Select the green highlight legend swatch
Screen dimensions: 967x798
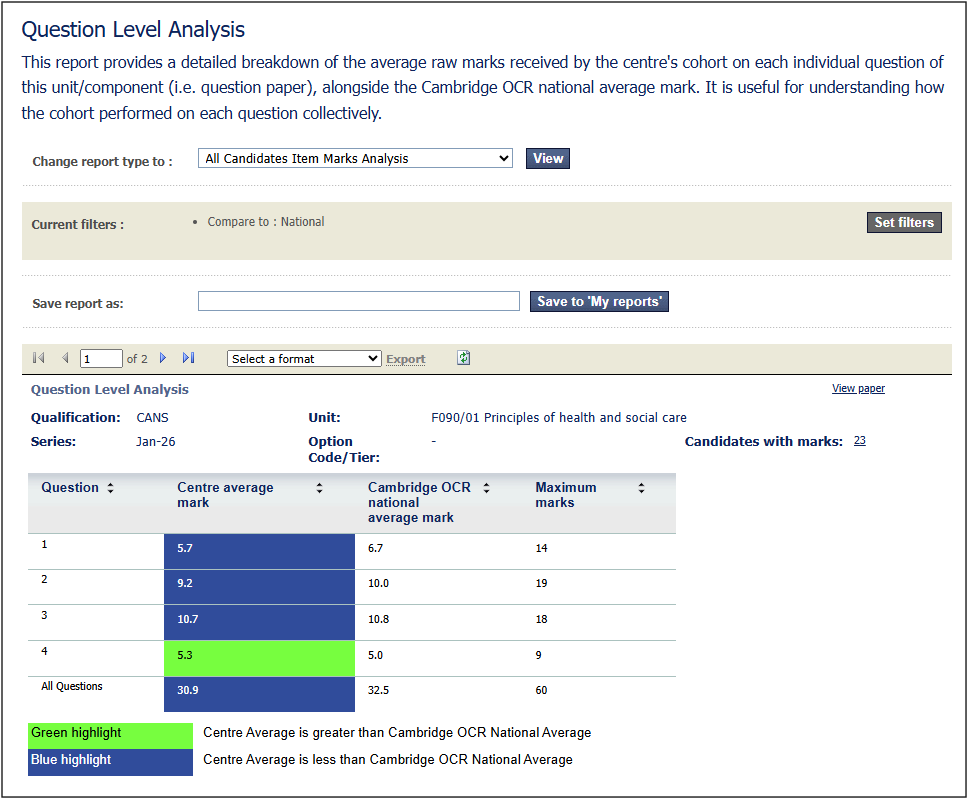click(110, 735)
